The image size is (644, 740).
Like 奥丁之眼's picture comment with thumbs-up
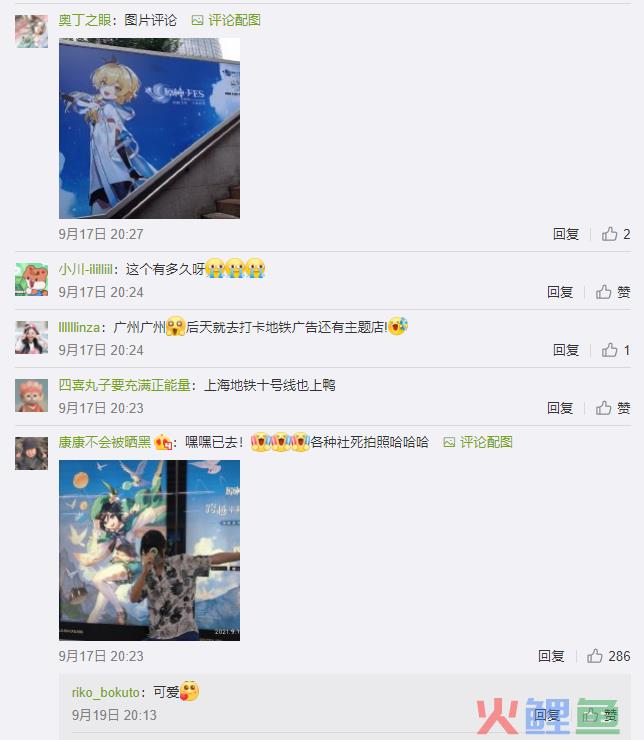(609, 234)
